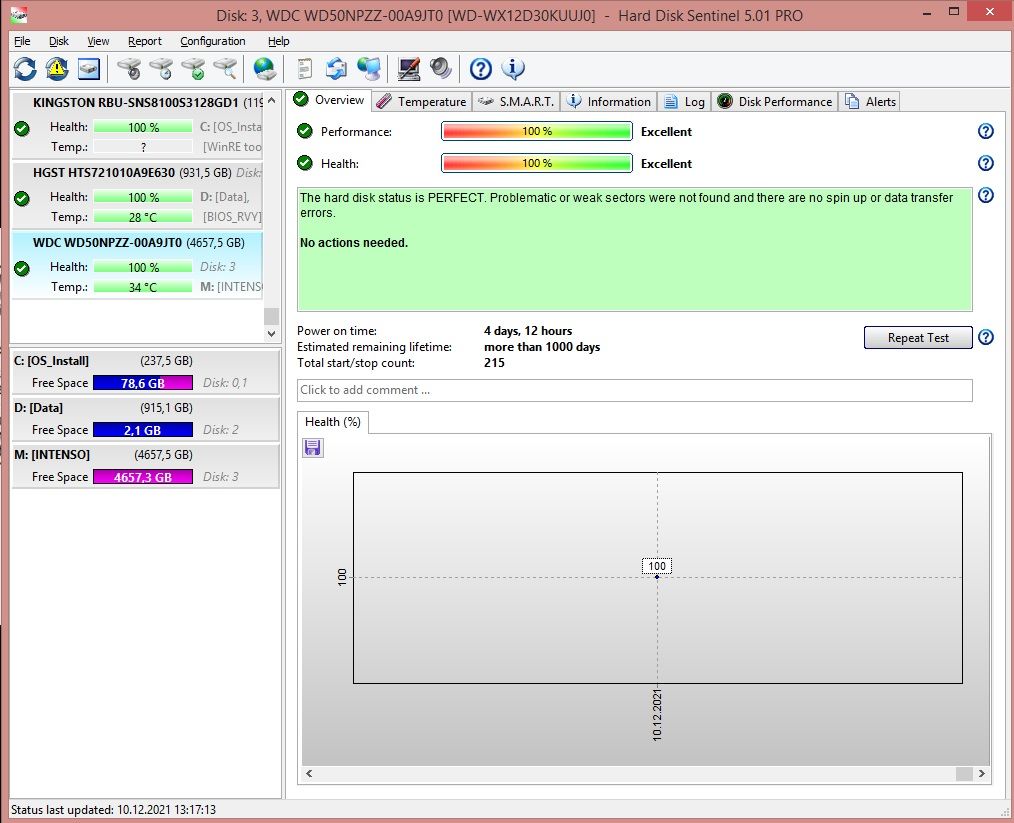Click the blue info bubble toolbar icon
This screenshot has width=1014, height=823.
tap(513, 69)
